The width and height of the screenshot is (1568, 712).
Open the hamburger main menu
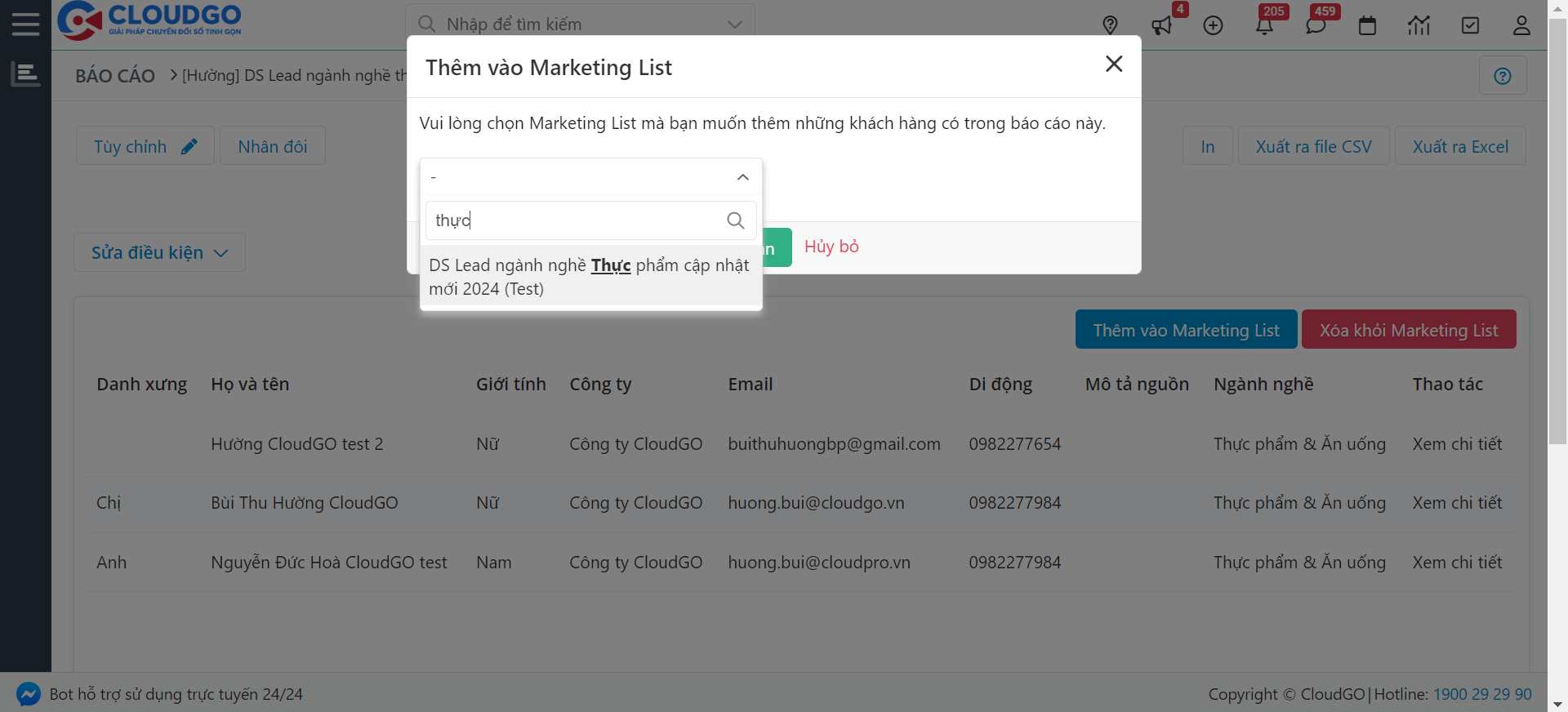click(25, 24)
